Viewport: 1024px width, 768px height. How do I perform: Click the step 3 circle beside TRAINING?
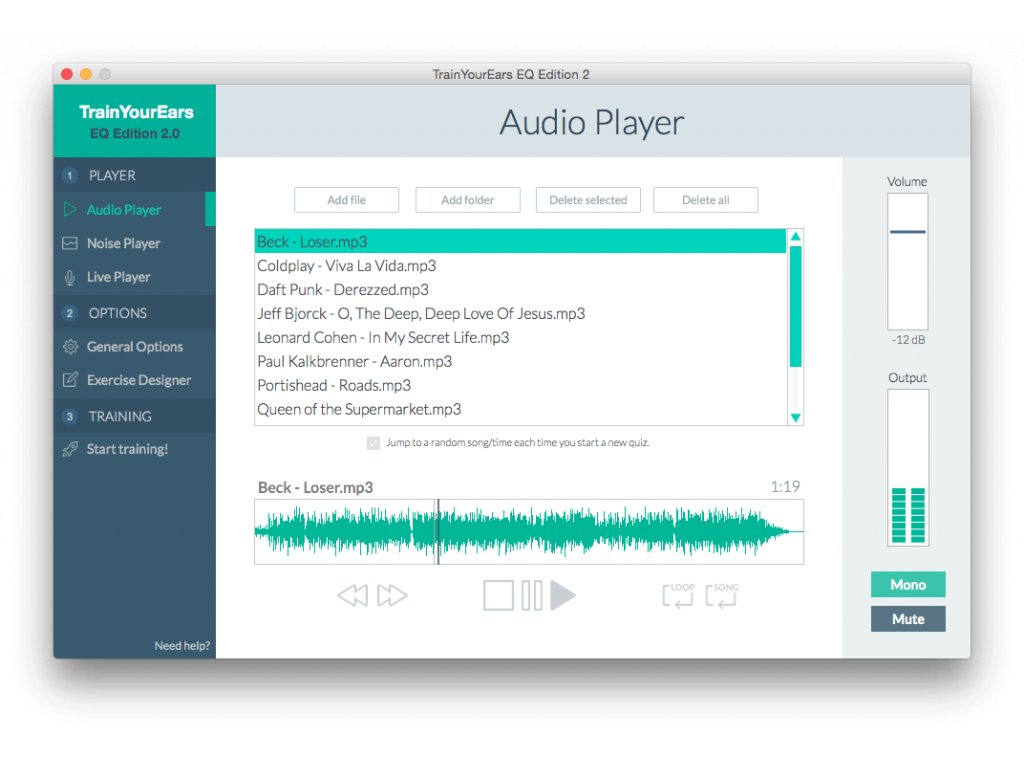pyautogui.click(x=70, y=416)
